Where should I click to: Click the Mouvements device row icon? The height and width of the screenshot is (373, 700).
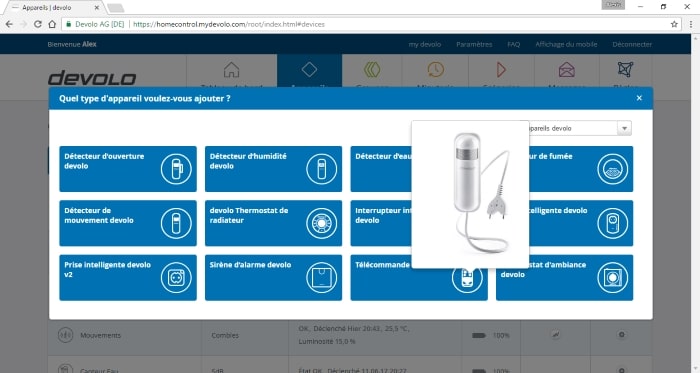pos(65,335)
